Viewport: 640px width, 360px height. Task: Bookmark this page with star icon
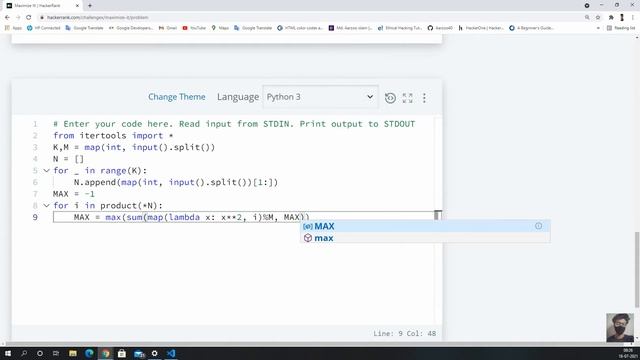click(598, 18)
